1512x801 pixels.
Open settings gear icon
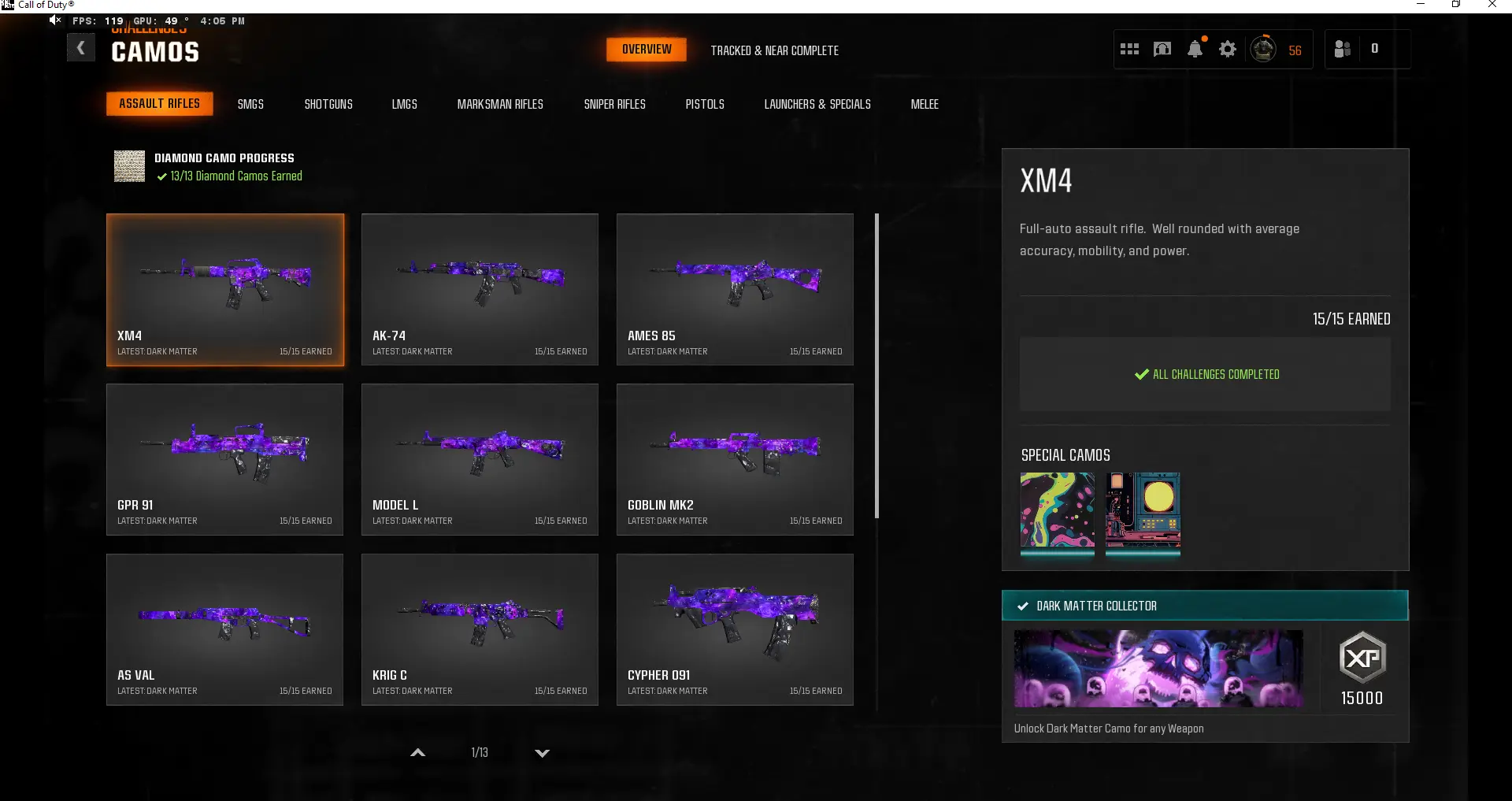(x=1228, y=50)
